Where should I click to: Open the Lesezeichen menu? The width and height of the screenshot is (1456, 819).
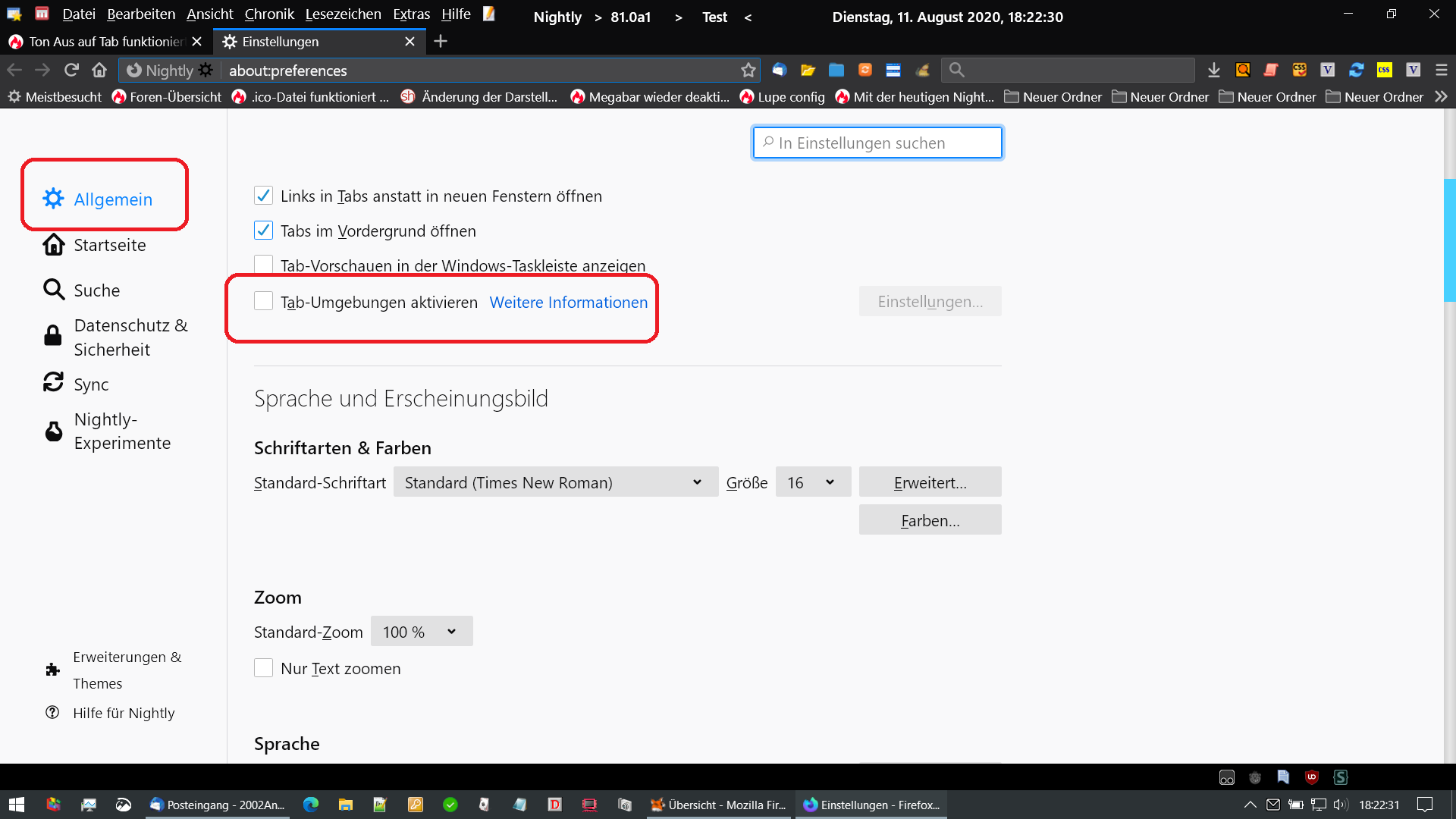[x=343, y=14]
